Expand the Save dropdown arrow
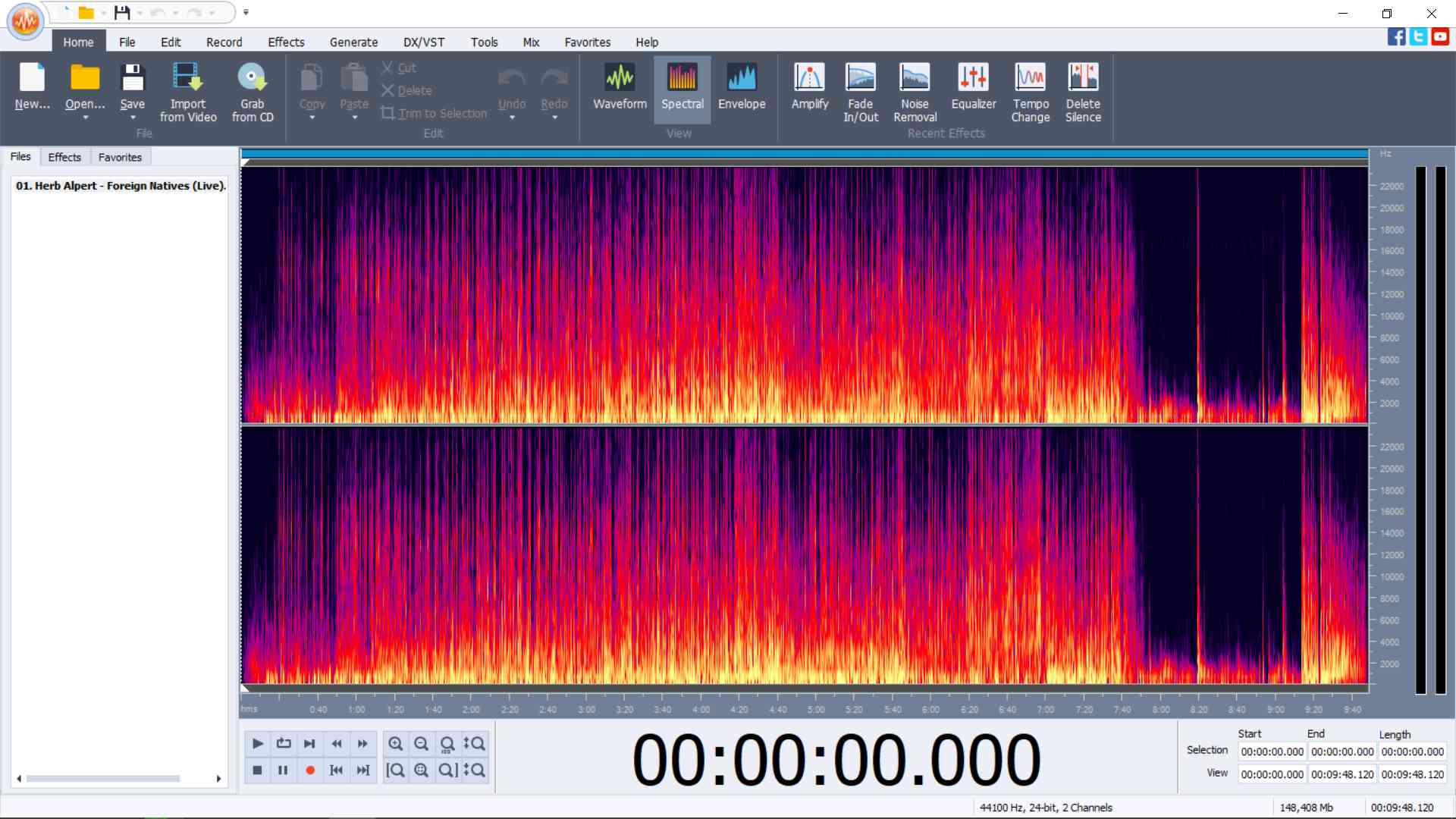 [133, 118]
